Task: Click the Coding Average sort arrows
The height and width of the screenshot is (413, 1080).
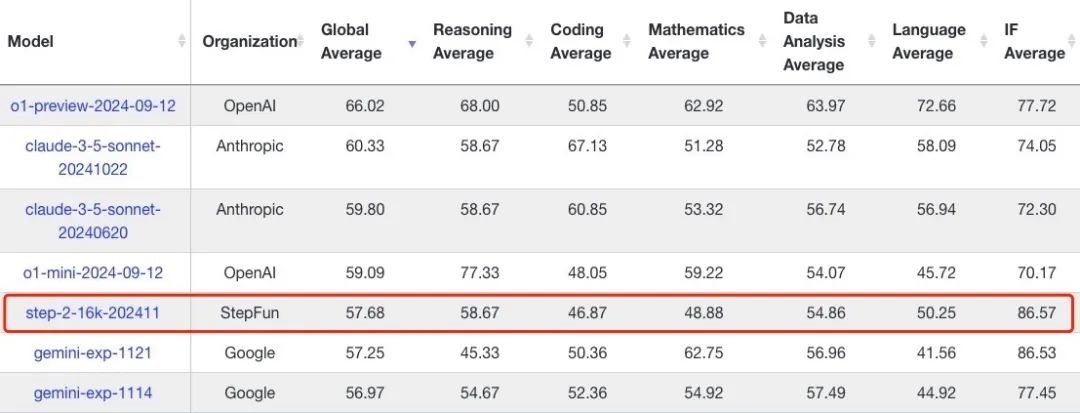Action: pos(627,41)
